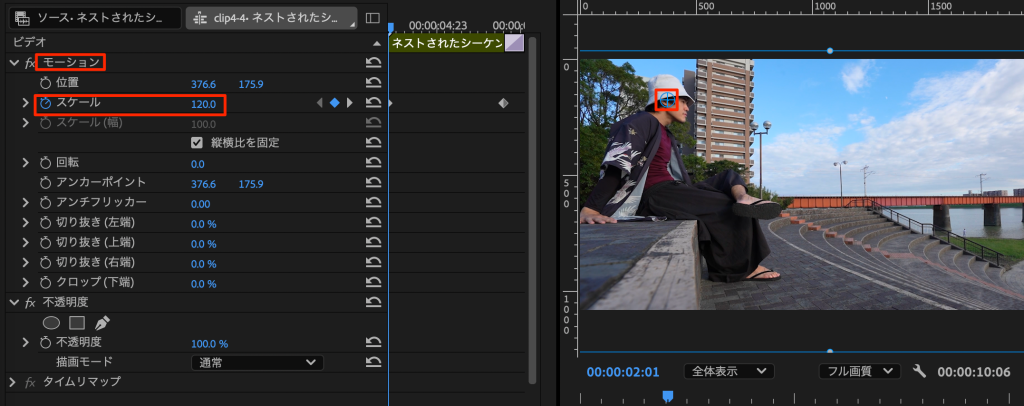Select the clip4-4 effect controls tab
The width and height of the screenshot is (1024, 406).
[x=272, y=18]
